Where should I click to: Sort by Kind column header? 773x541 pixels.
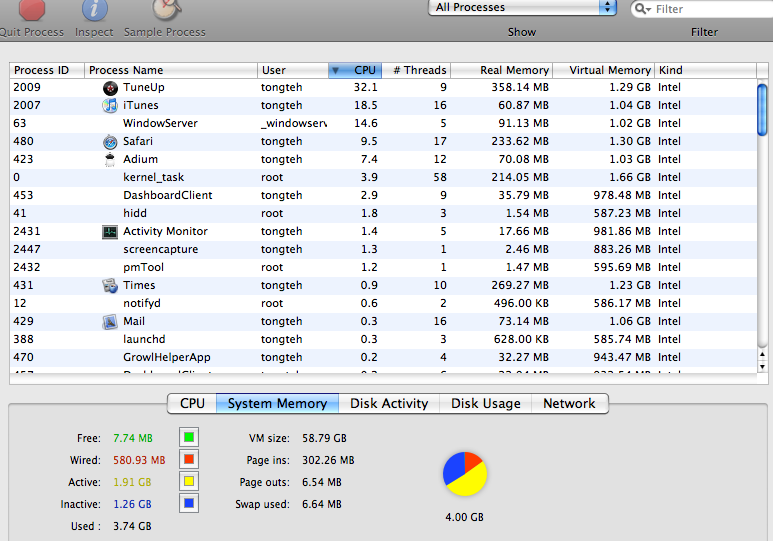(705, 70)
